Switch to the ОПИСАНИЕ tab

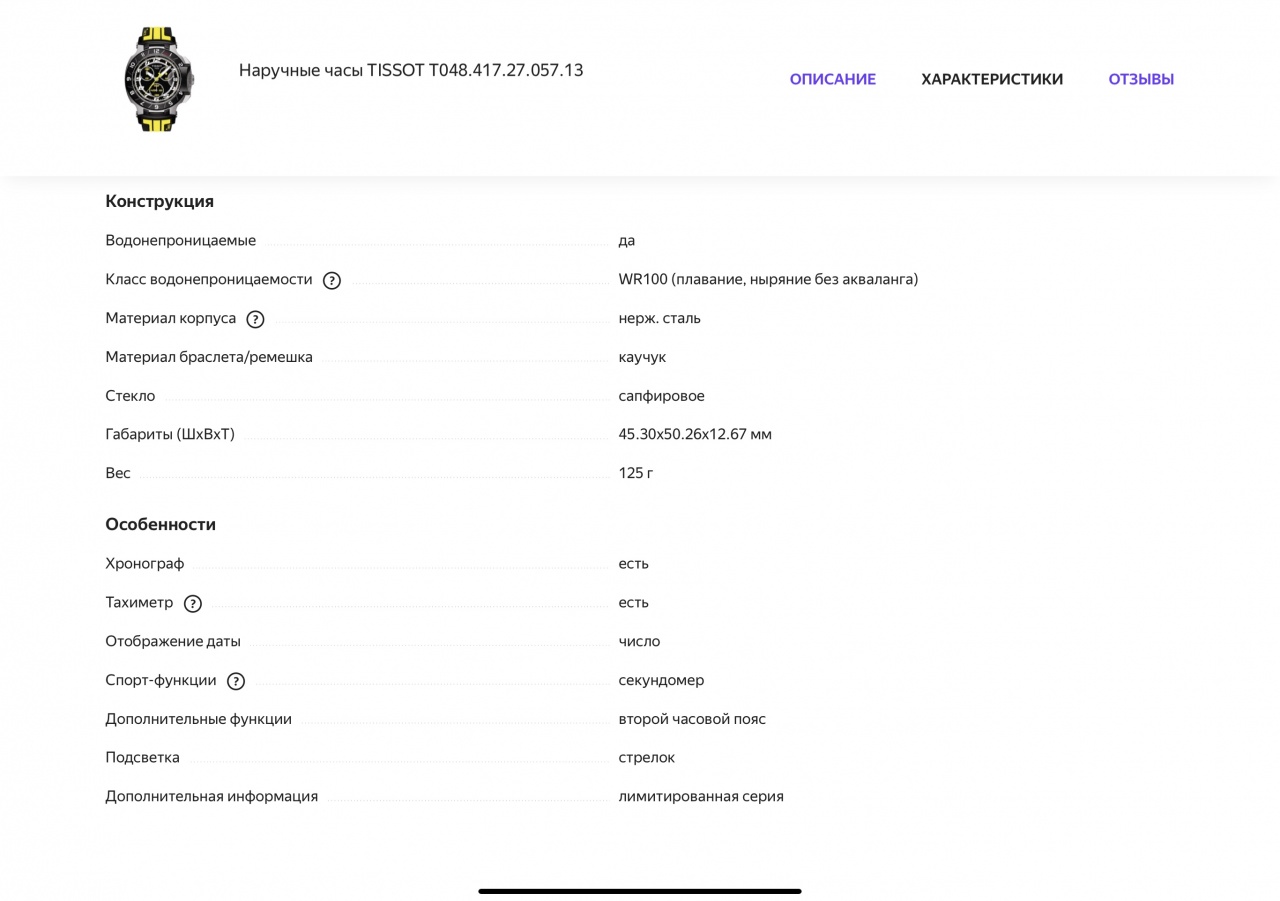pyautogui.click(x=832, y=79)
